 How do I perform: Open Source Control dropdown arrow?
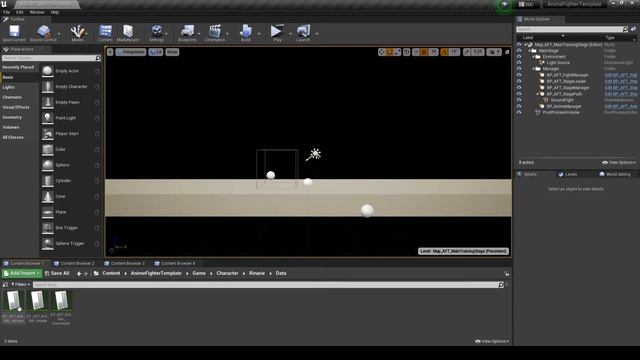point(59,33)
